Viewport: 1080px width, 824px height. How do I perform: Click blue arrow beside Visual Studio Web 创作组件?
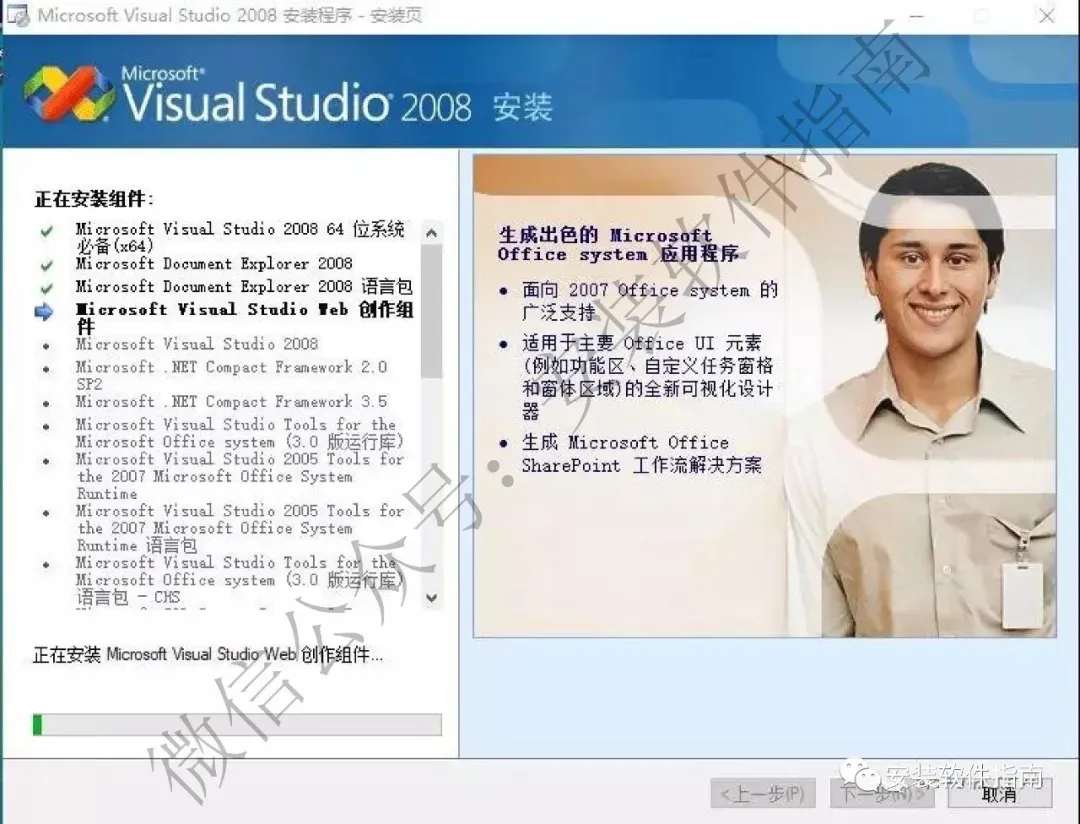click(43, 312)
